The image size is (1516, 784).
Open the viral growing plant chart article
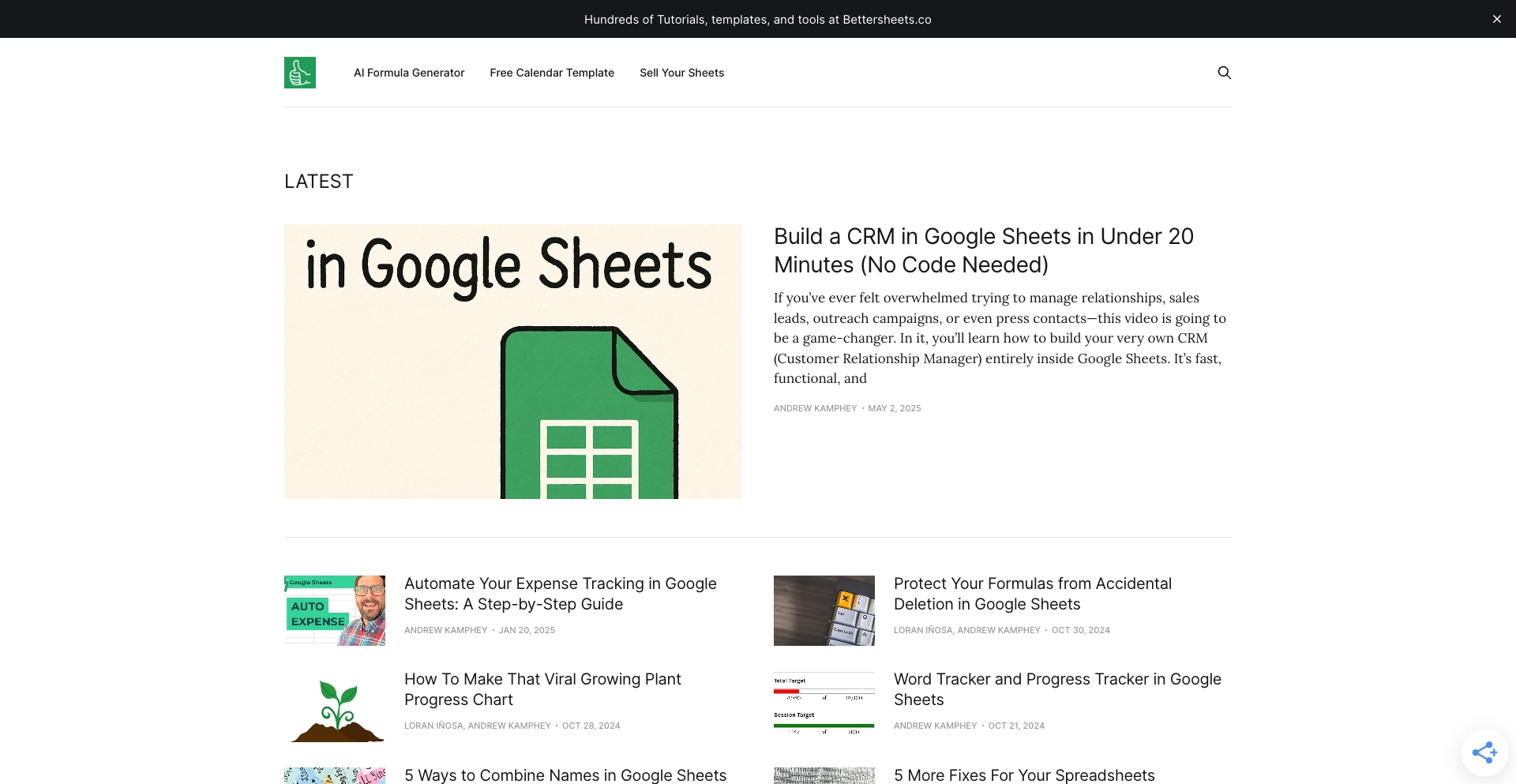click(x=542, y=688)
